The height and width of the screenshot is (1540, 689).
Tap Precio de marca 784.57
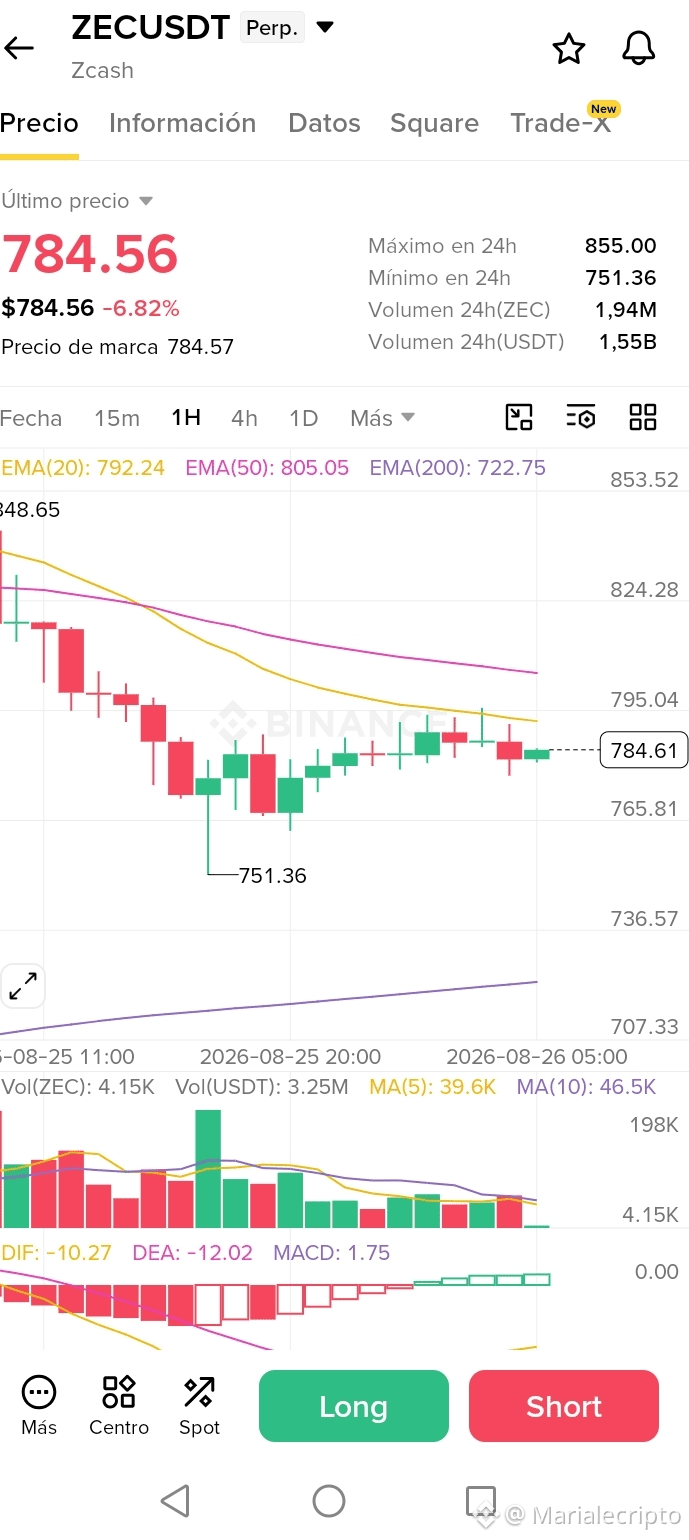coord(117,347)
